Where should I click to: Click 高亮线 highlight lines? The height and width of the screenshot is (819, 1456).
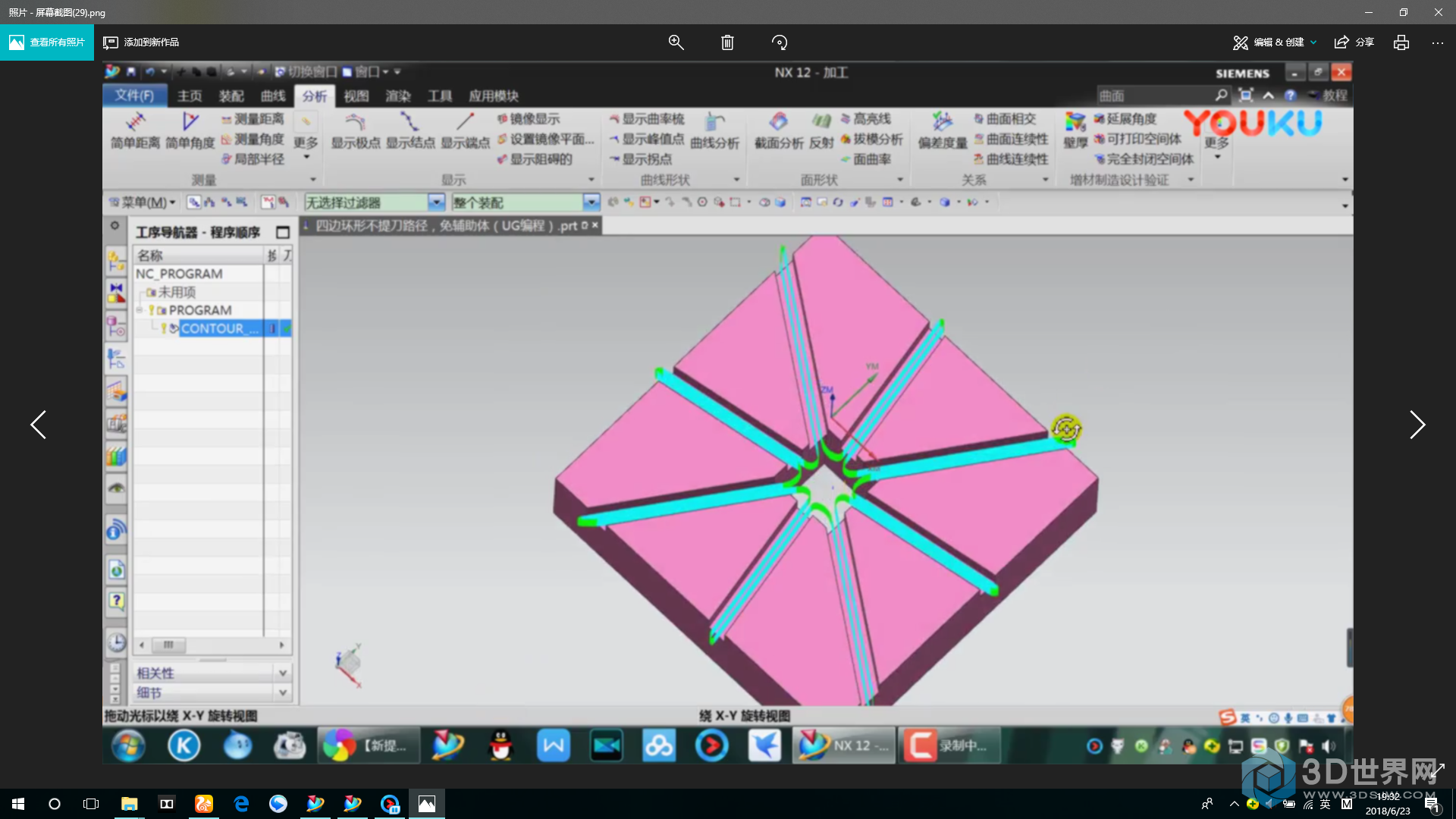point(866,119)
